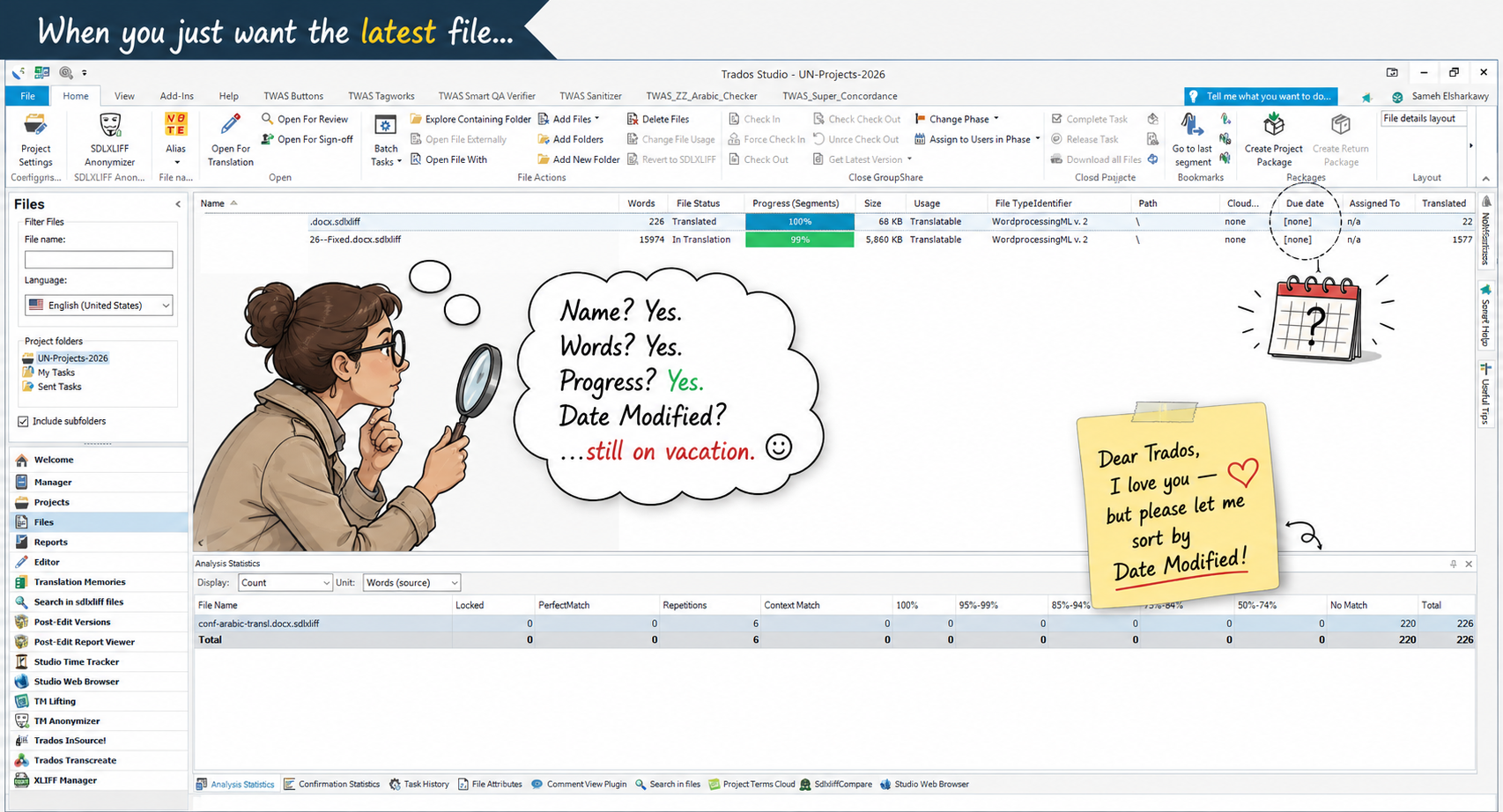Image resolution: width=1503 pixels, height=812 pixels.
Task: Open the File menu tab
Action: (x=28, y=96)
